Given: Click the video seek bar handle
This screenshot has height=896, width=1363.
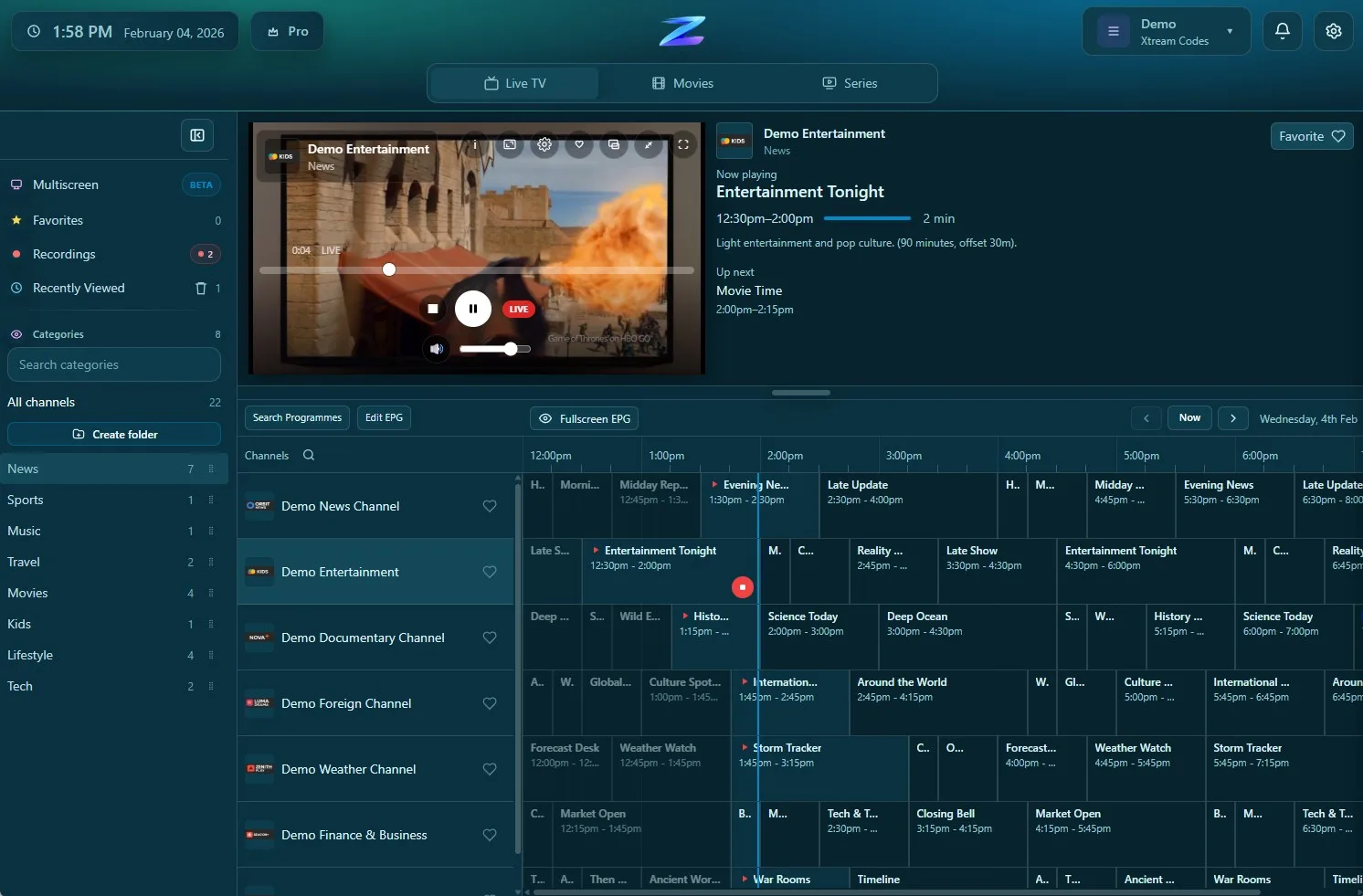Looking at the screenshot, I should click(x=389, y=269).
